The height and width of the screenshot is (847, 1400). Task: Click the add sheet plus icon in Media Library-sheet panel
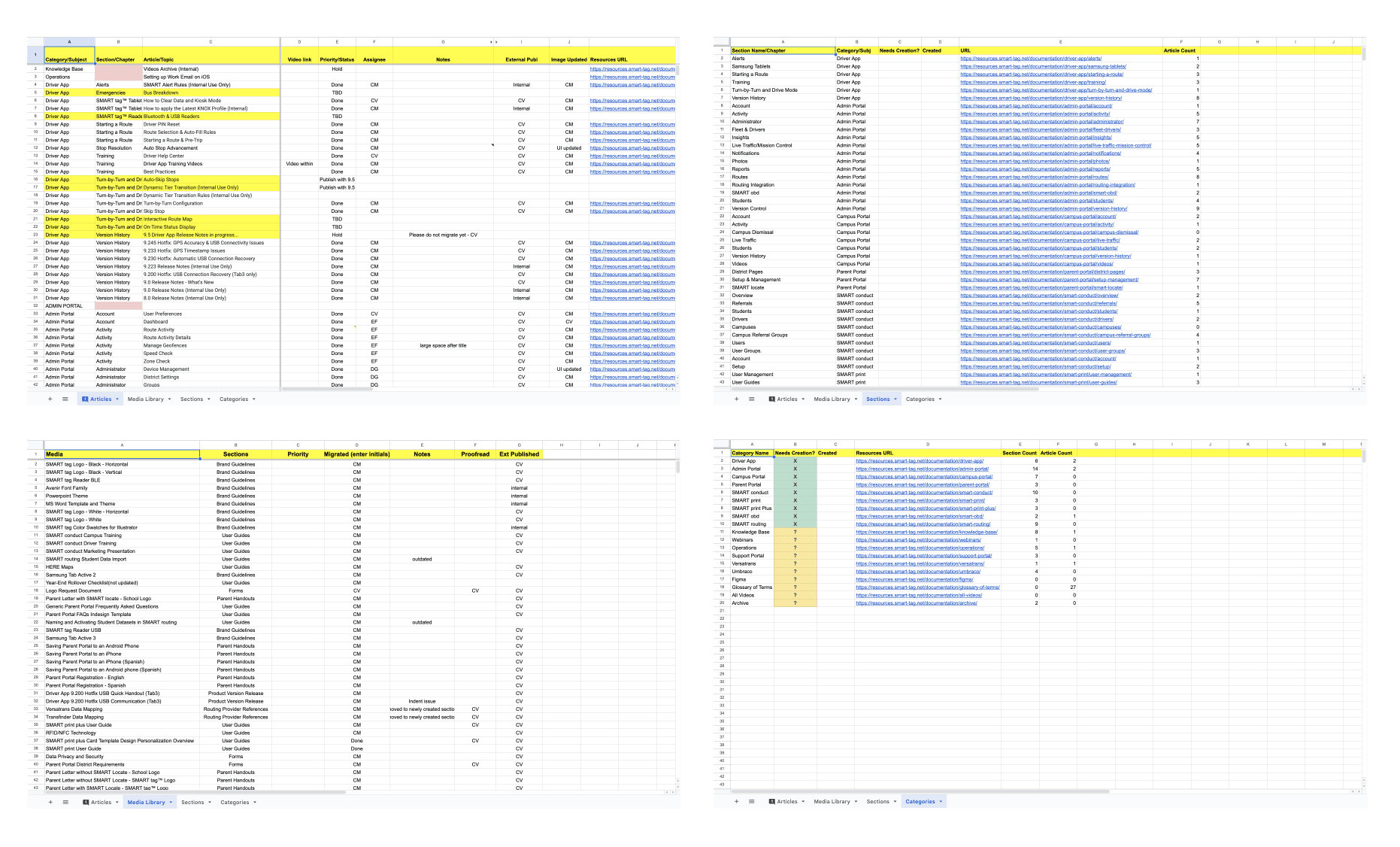tap(50, 802)
